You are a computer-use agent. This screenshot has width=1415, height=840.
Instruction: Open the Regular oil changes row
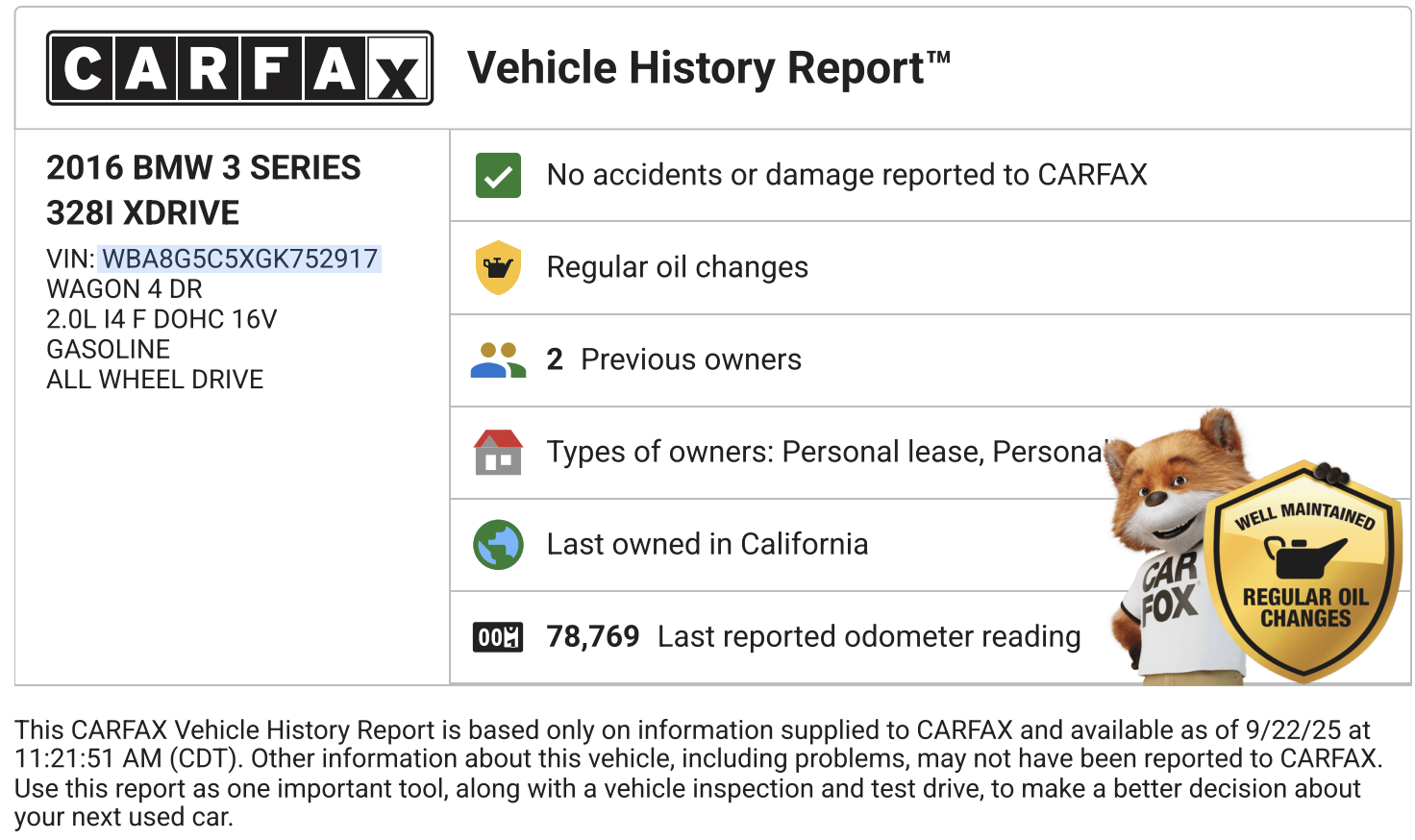coord(678,267)
